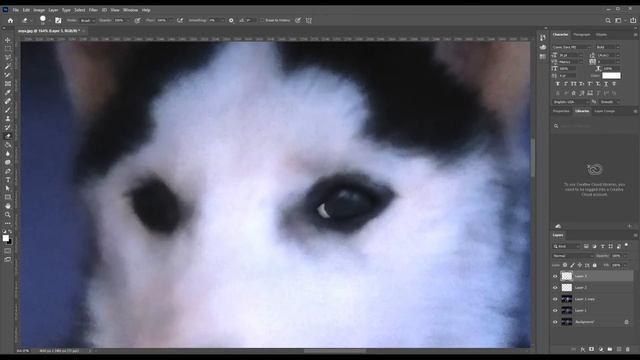Open the Filter menu
Viewport: 640px width, 360px height.
(93, 10)
